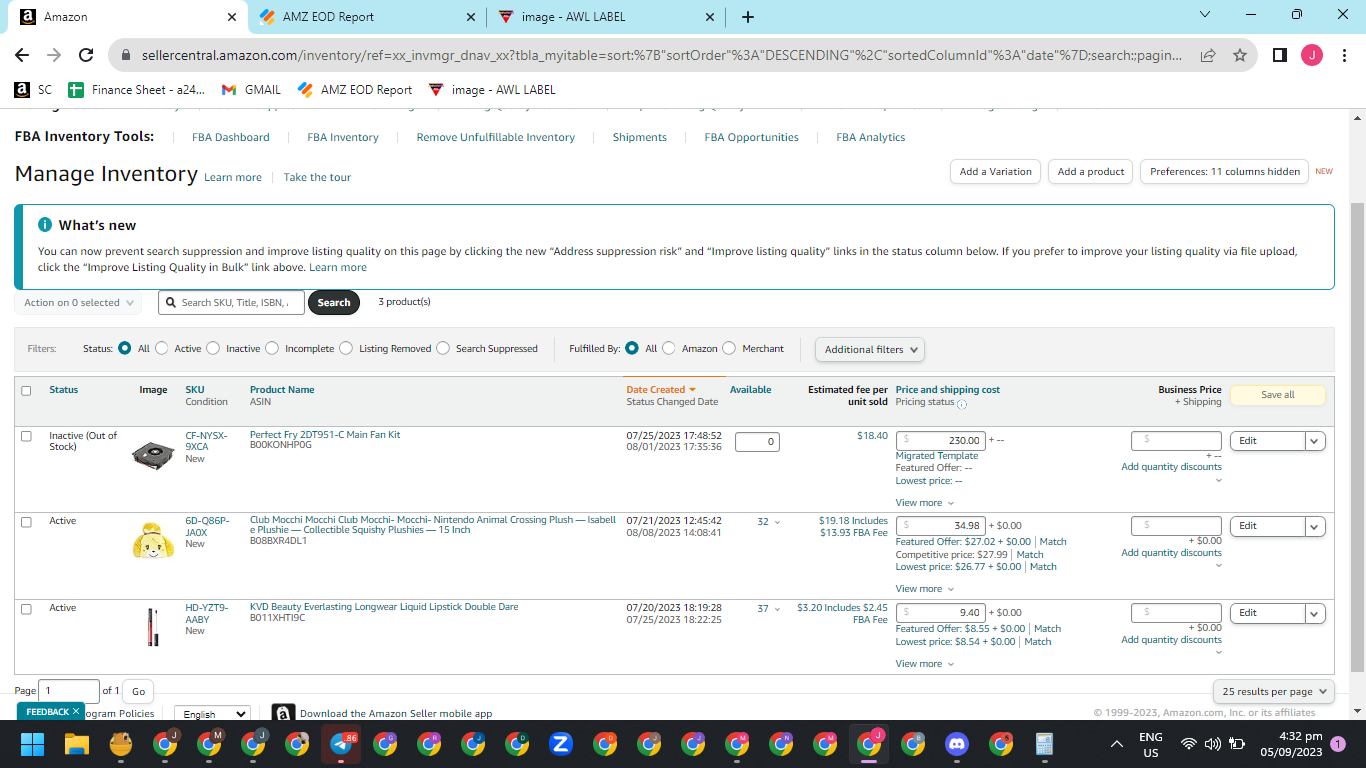The width and height of the screenshot is (1366, 768).
Task: Expand View more for the $230.00 listing
Action: (925, 503)
